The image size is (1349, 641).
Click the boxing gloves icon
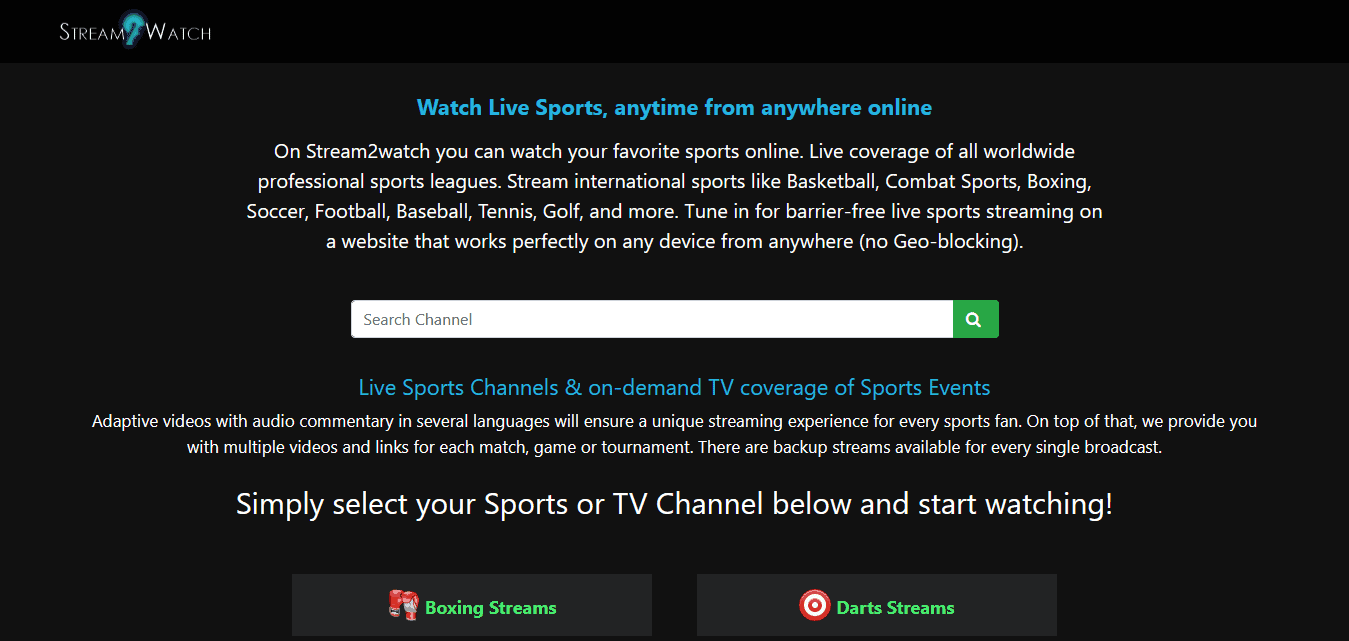point(403,605)
